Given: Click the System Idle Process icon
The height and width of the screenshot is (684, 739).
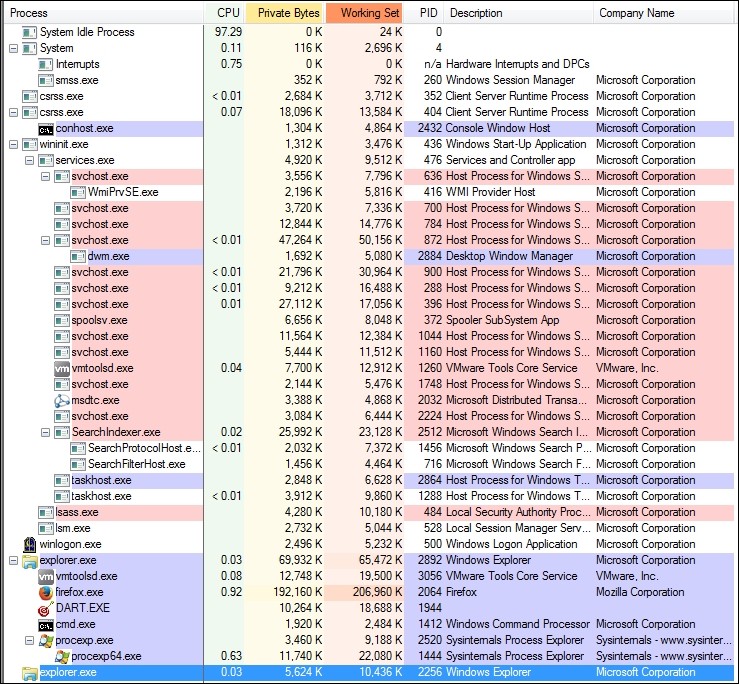Looking at the screenshot, I should tap(30, 33).
